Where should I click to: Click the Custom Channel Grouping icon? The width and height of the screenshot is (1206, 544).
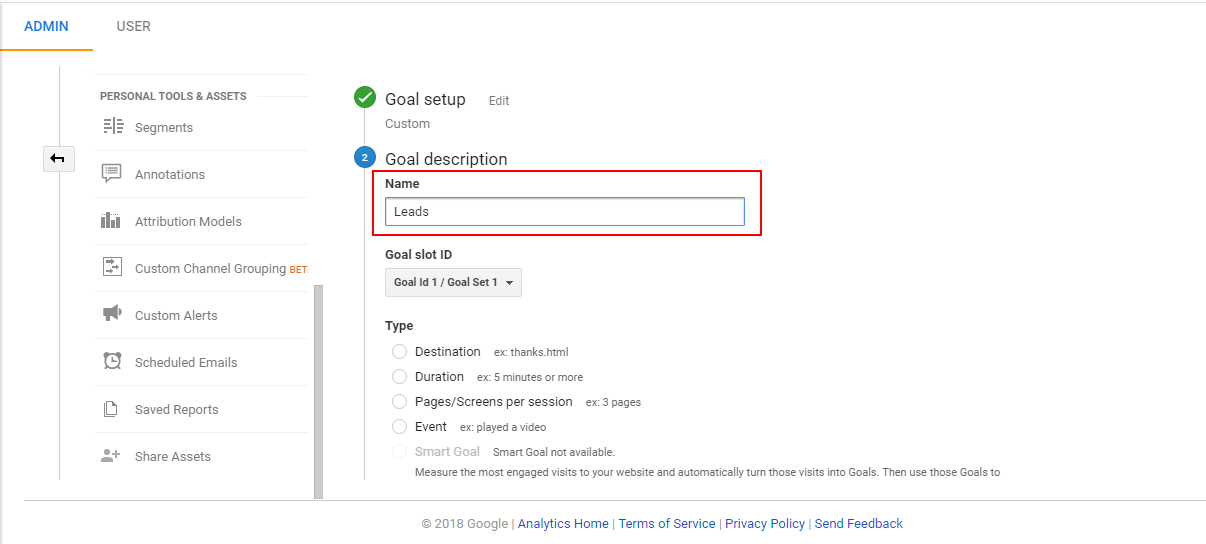pyautogui.click(x=112, y=268)
